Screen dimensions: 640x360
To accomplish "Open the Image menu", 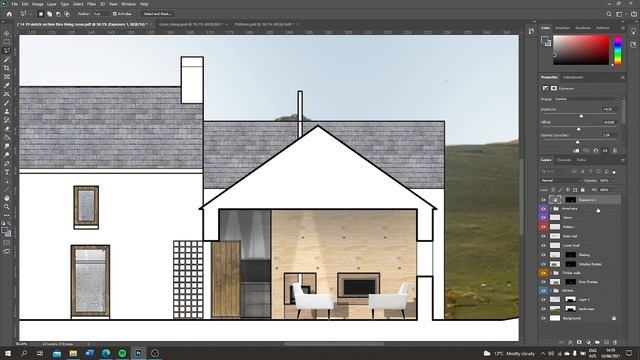I will pyautogui.click(x=38, y=4).
